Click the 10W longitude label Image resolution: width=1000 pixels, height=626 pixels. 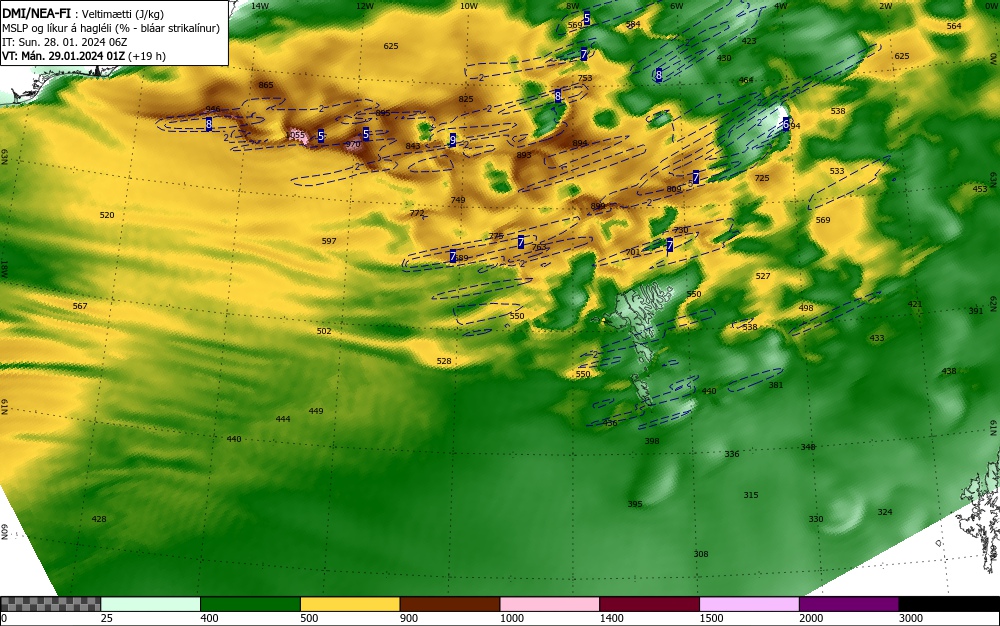coord(469,6)
